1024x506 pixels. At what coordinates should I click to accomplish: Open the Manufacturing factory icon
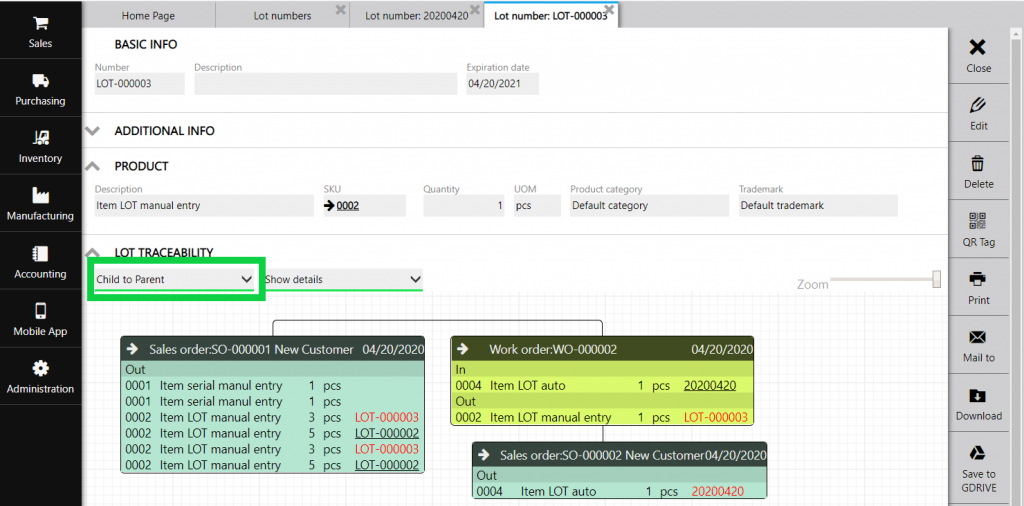point(40,195)
